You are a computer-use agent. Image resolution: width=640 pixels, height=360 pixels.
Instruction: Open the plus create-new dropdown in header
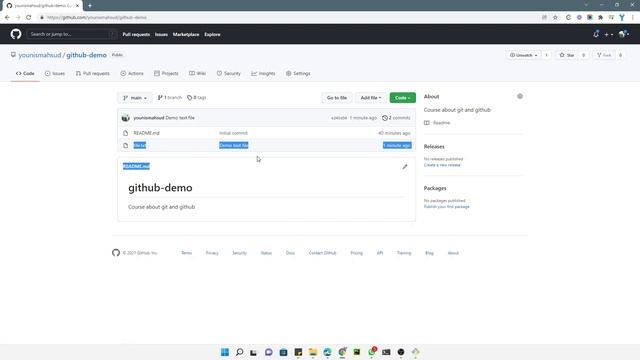coord(609,35)
